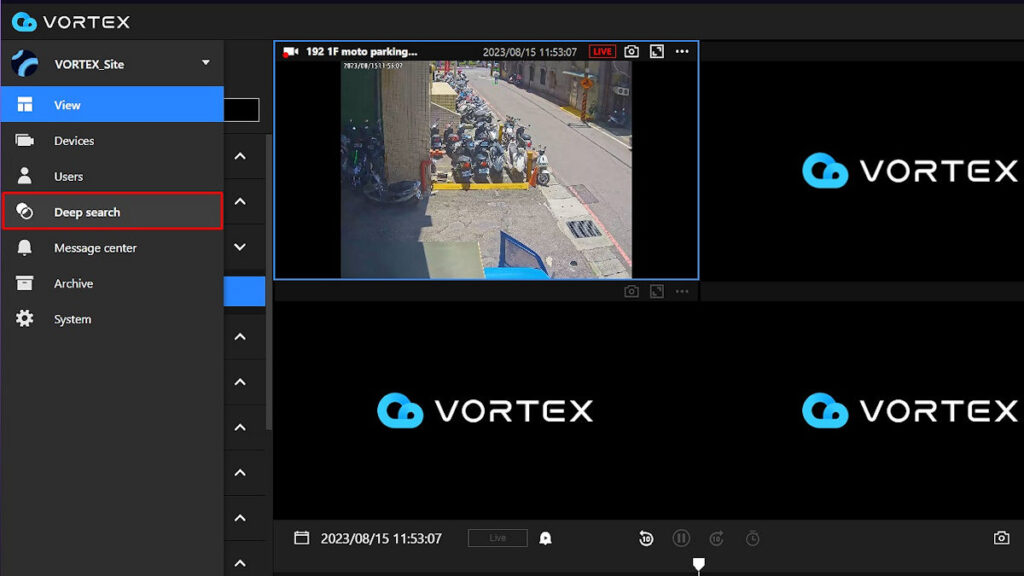Switch stream to Live mode
This screenshot has width=1024, height=576.
coord(496,537)
